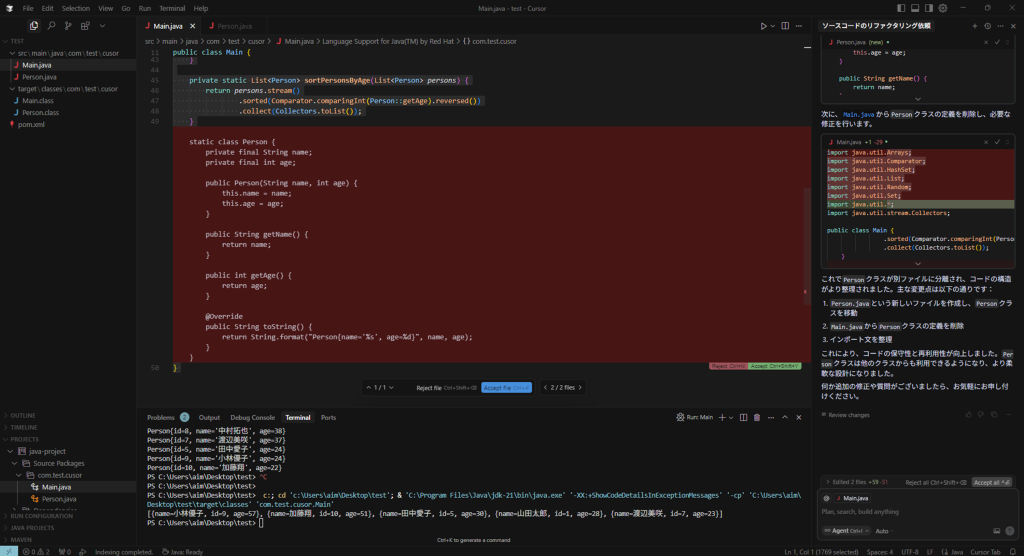Accept Main.java changes checkmark in chat

(x=997, y=142)
